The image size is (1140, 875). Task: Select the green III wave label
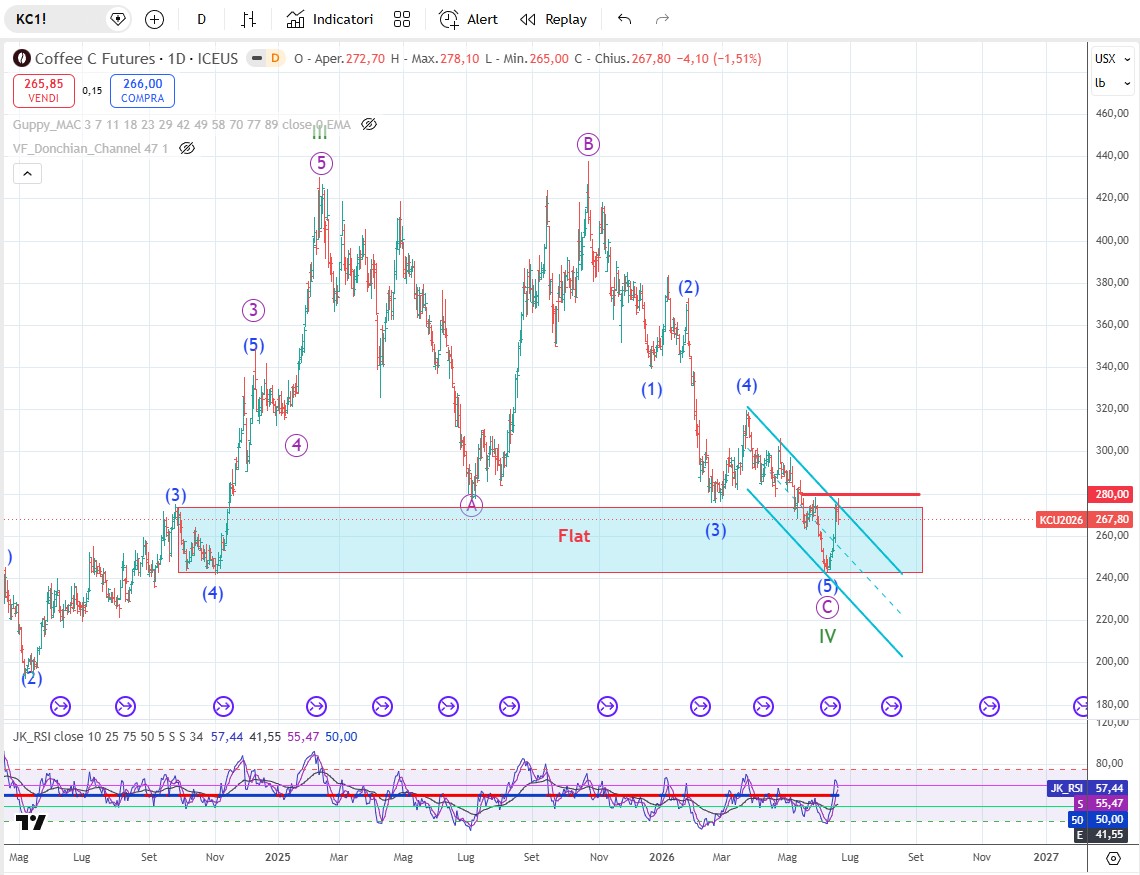[320, 132]
